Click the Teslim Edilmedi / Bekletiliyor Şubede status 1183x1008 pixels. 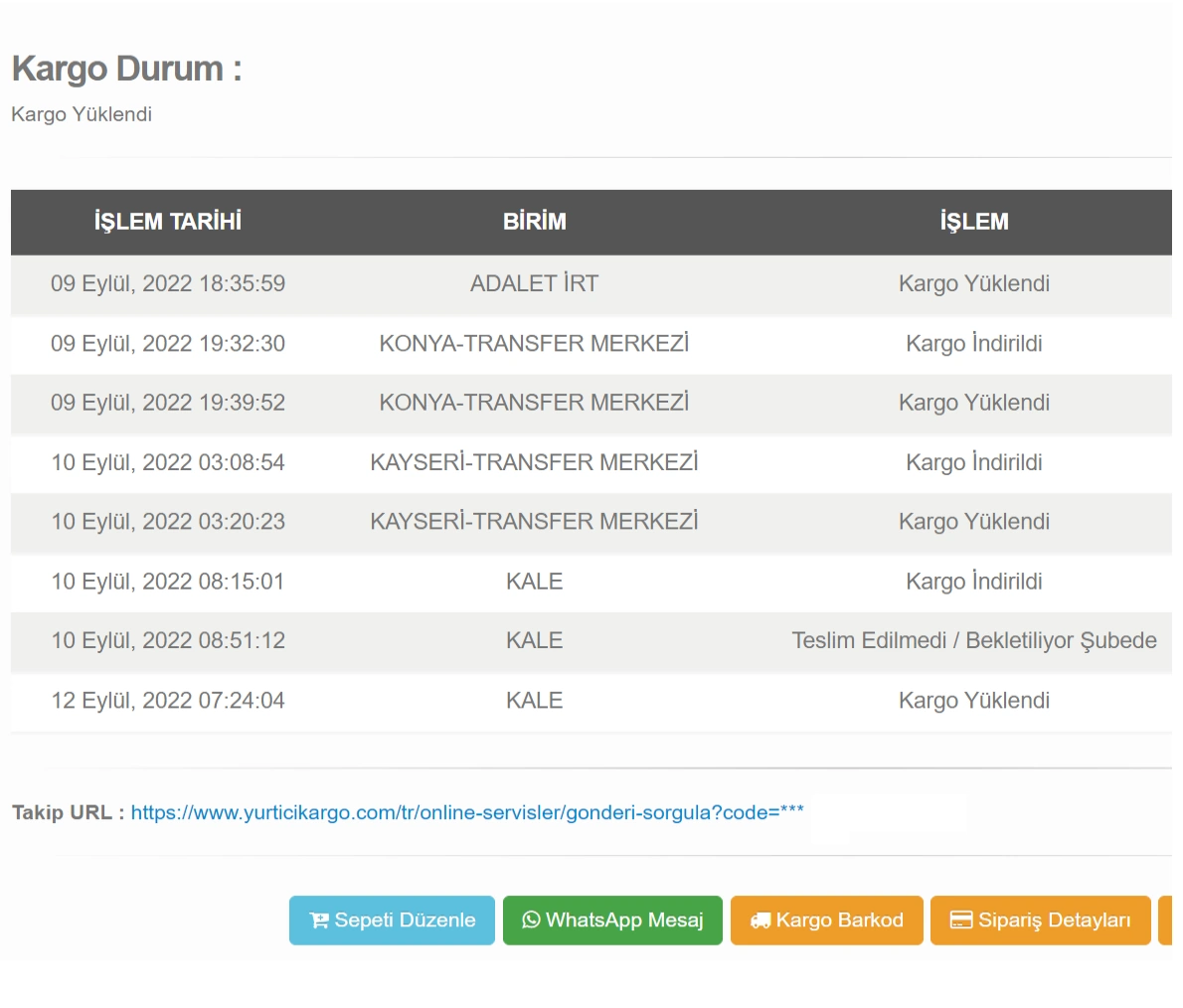(973, 640)
